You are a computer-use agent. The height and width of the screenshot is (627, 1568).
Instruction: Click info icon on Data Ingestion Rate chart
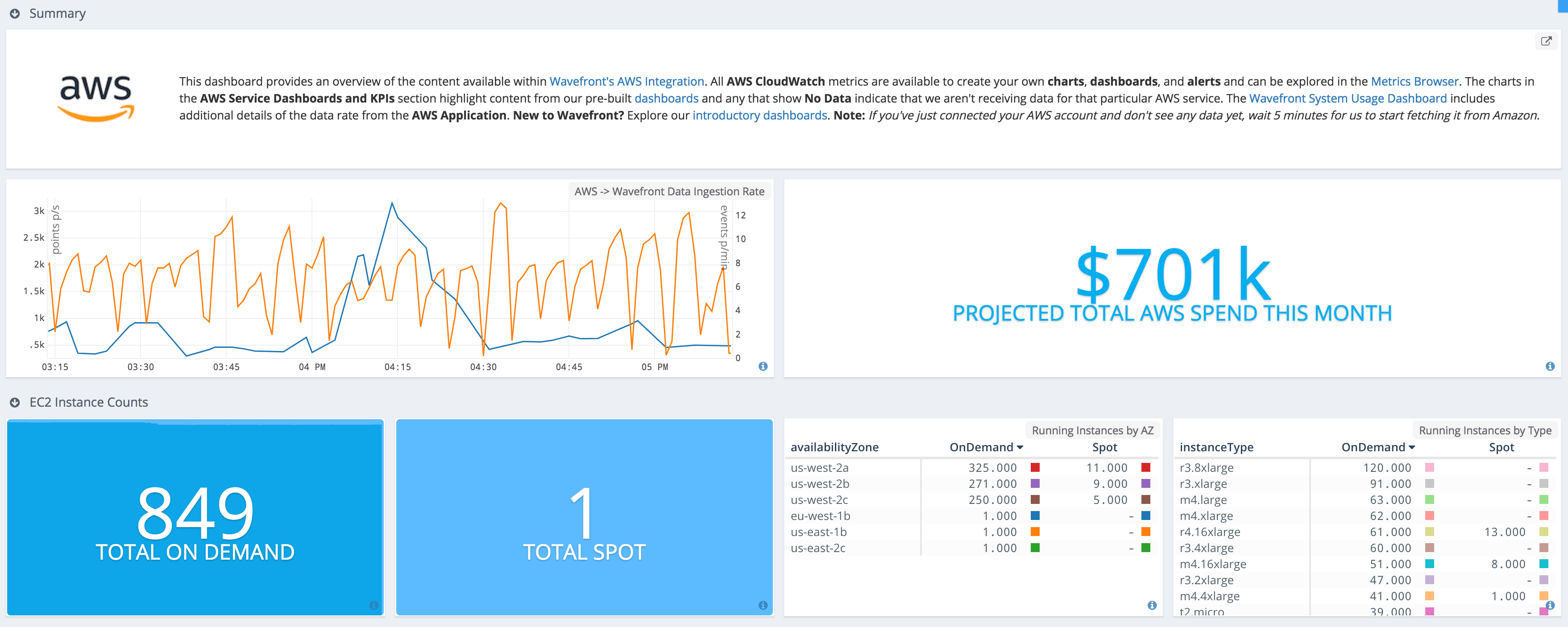[x=763, y=366]
